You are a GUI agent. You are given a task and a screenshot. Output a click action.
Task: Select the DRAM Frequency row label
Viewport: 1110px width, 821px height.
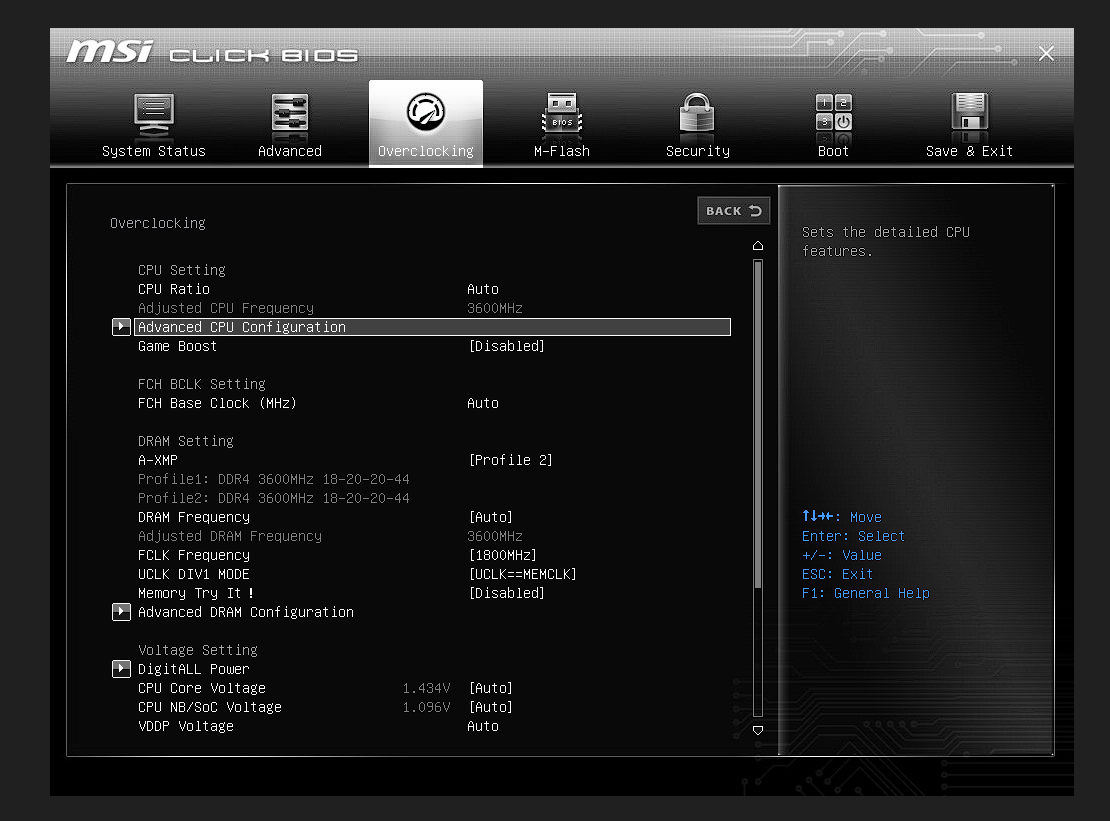[x=193, y=517]
